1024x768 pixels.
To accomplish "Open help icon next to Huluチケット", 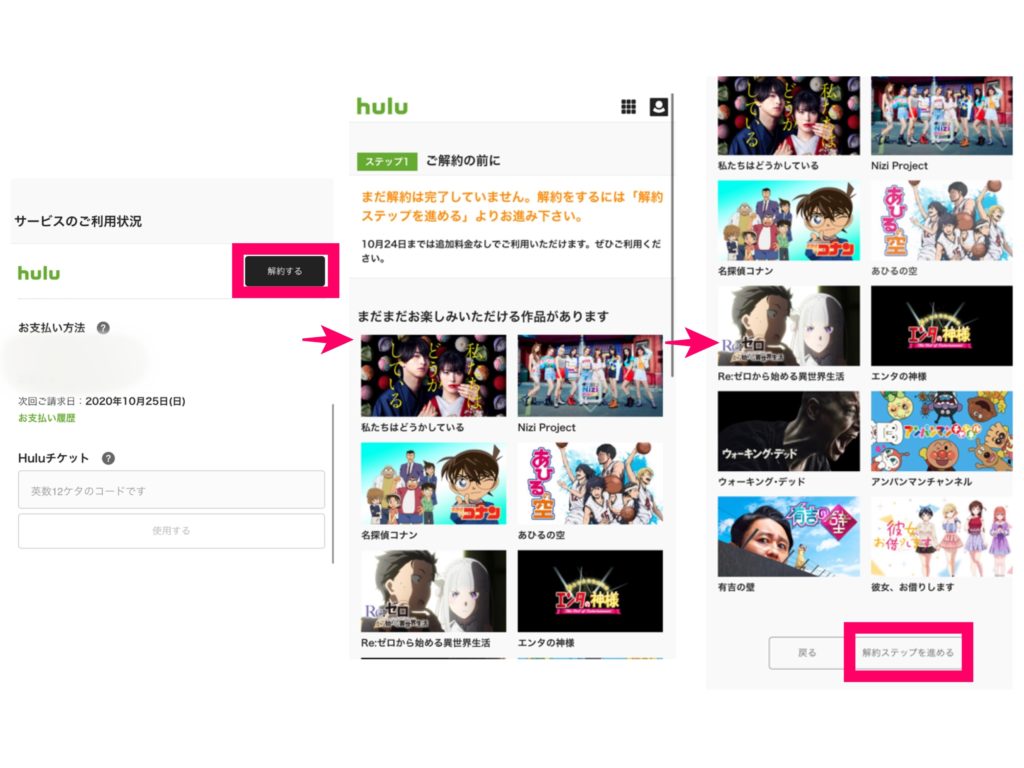I will [108, 458].
